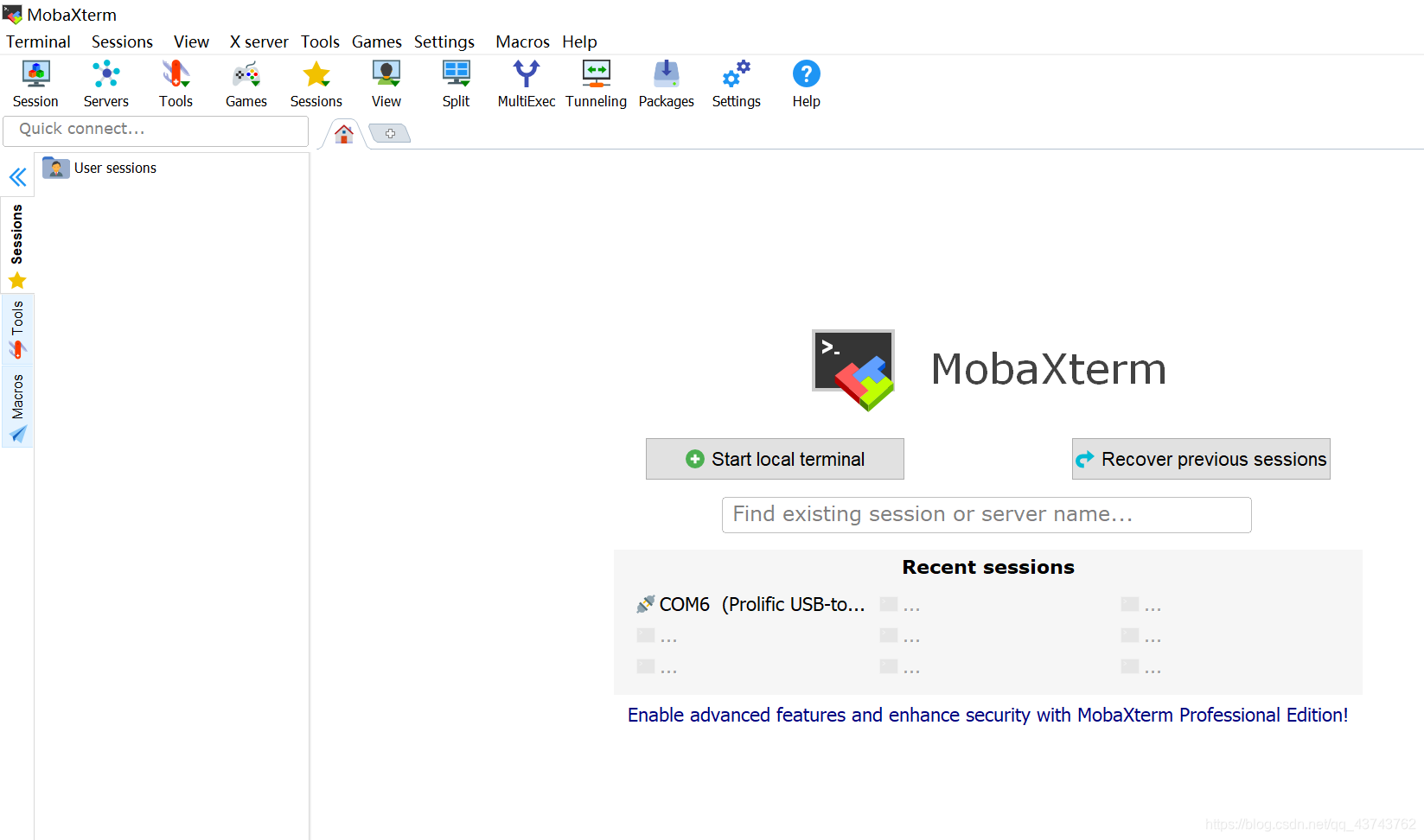
Task: Go to the home tab icon
Action: coord(344,134)
